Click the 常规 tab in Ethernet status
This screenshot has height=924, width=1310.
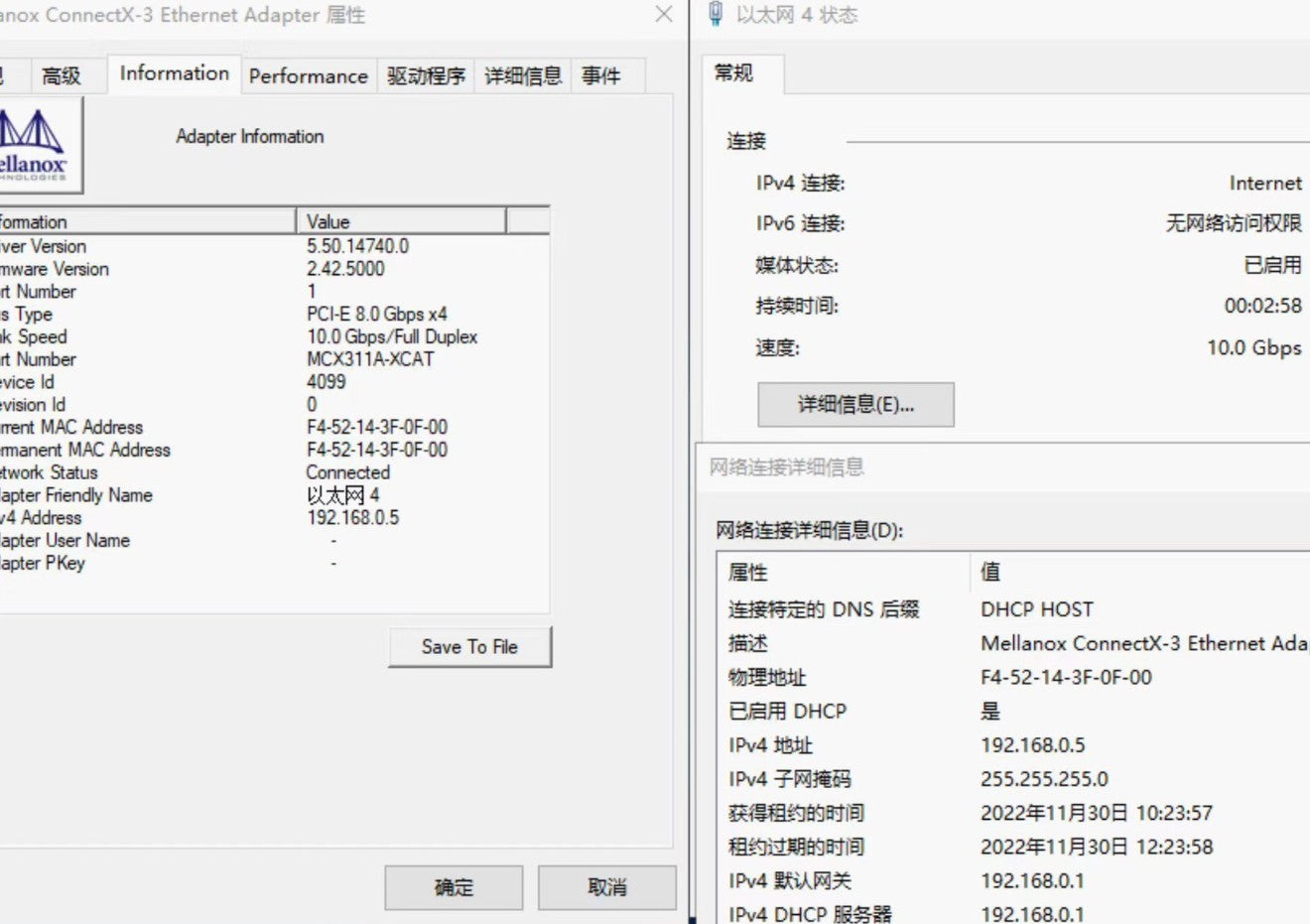tap(733, 72)
